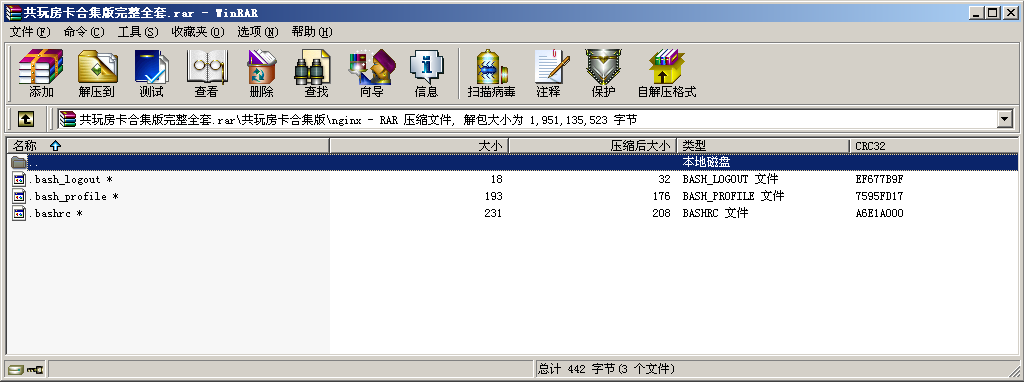The height and width of the screenshot is (382, 1024).
Task: Click packed size value 208
Action: tap(662, 213)
